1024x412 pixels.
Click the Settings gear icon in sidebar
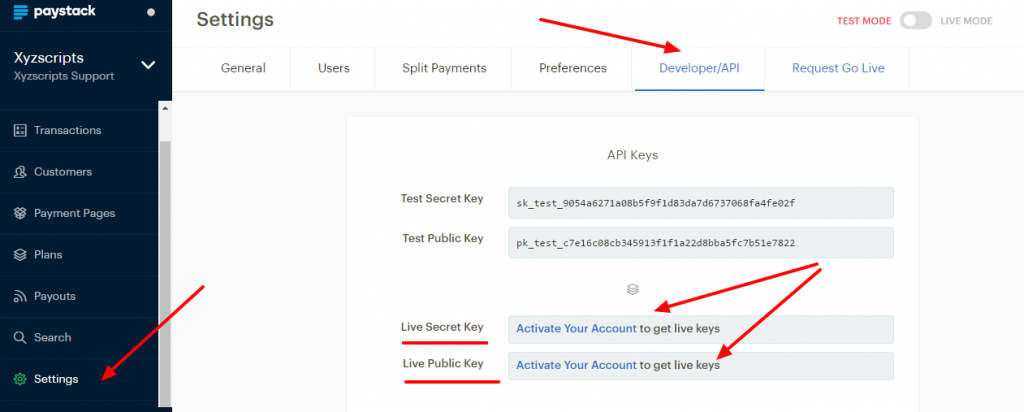20,379
